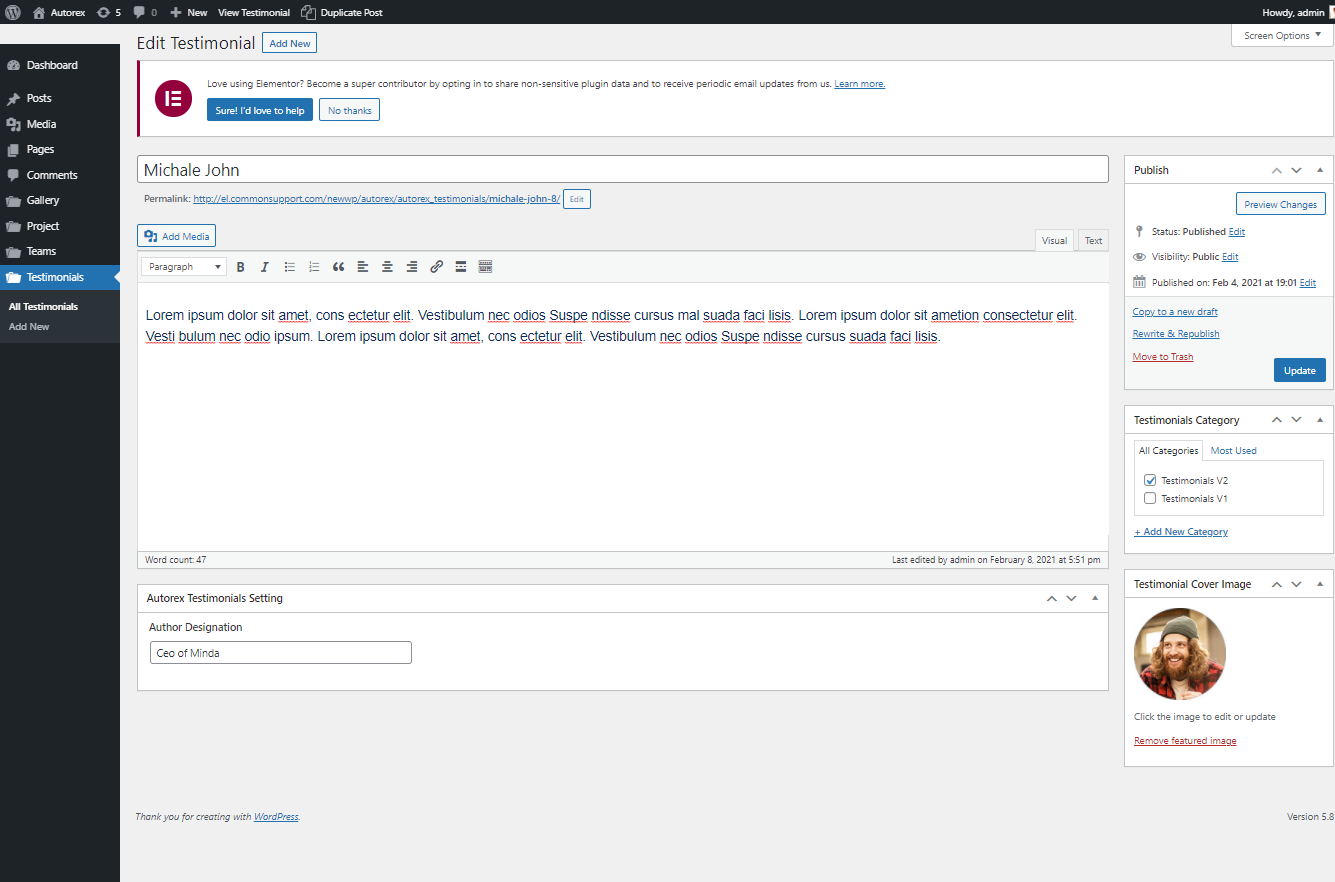
Task: Switch to the Text editor tab
Action: point(1093,240)
